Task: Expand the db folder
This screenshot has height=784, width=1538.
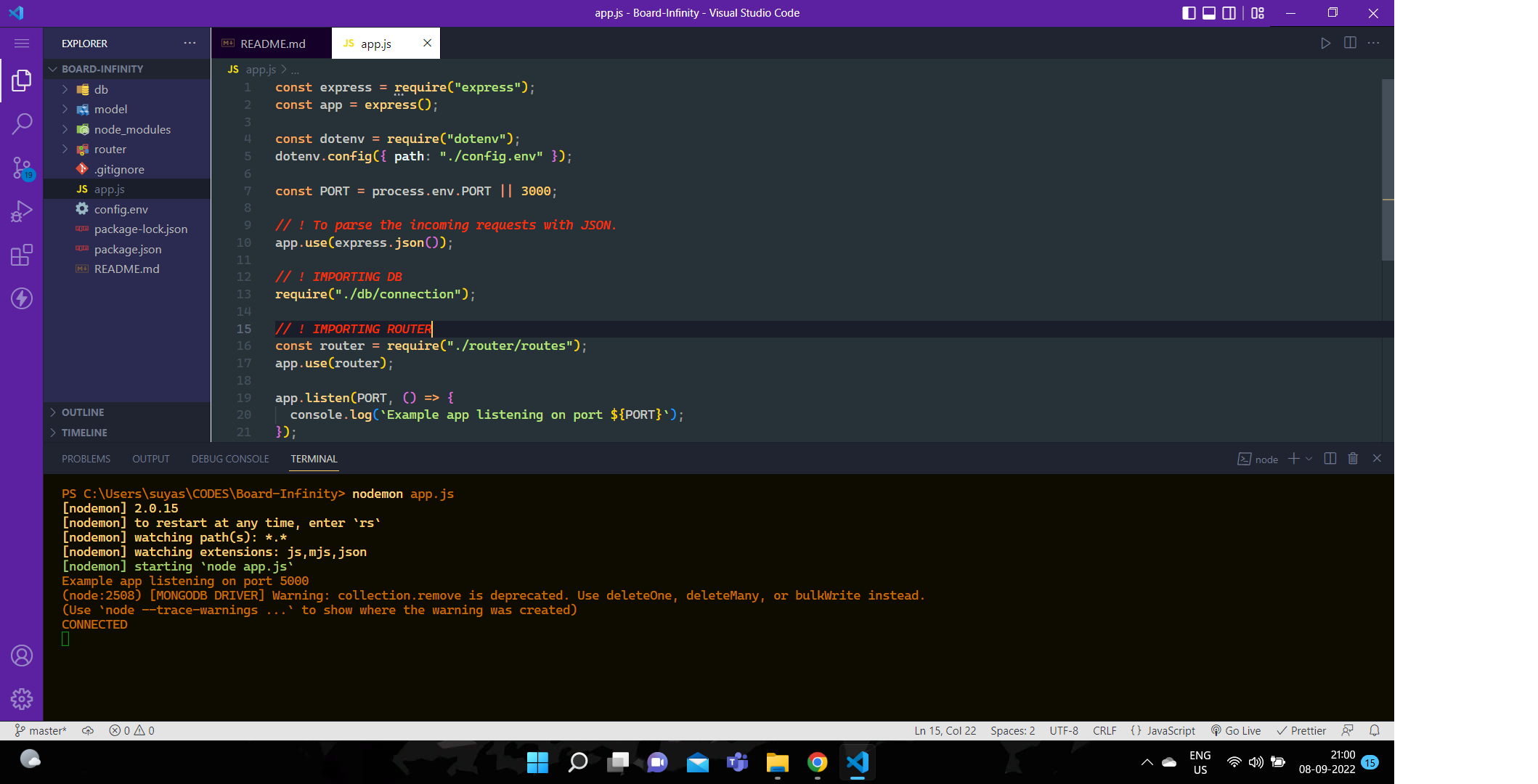Action: click(x=127, y=89)
